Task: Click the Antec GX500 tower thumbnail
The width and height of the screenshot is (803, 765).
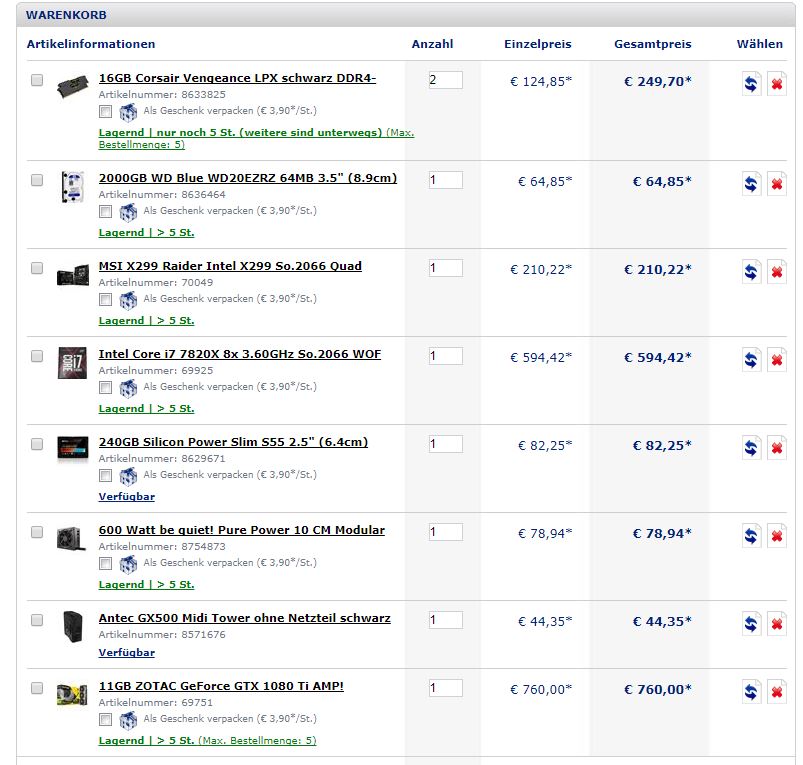Action: 73,626
